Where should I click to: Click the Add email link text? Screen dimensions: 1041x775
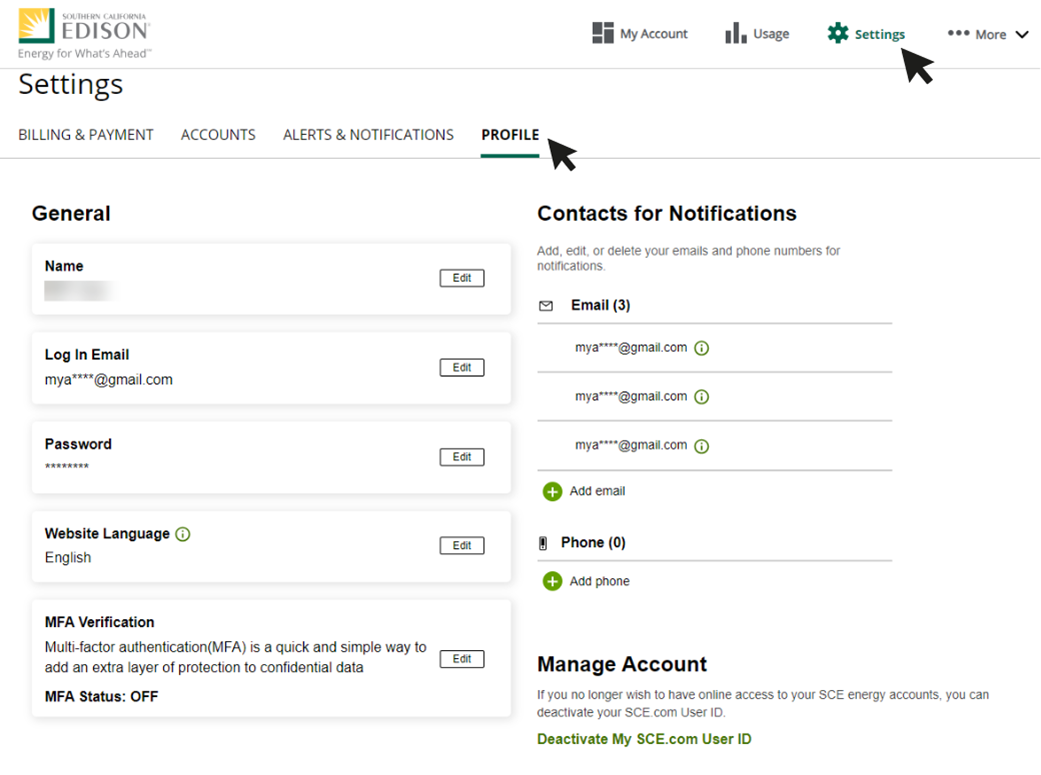coord(597,491)
